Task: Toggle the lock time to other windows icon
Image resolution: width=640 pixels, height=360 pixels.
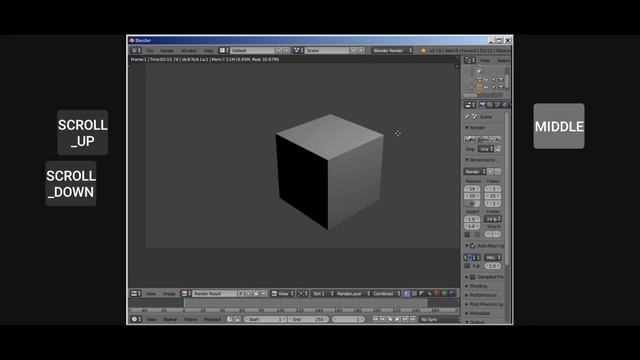Action: coord(237,319)
